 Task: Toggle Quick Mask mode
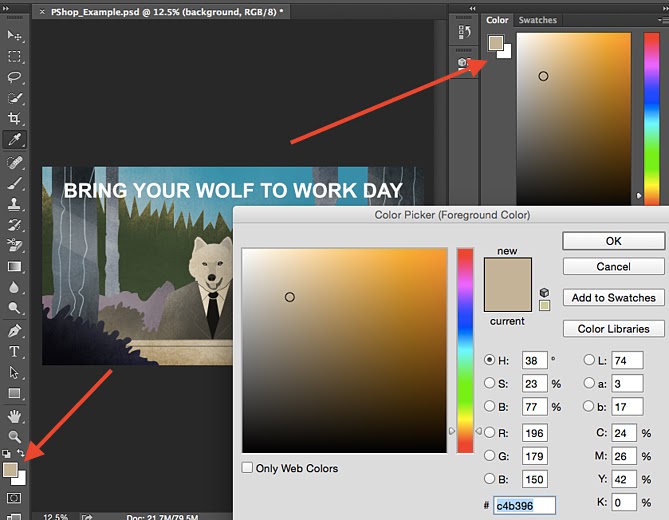tap(14, 498)
